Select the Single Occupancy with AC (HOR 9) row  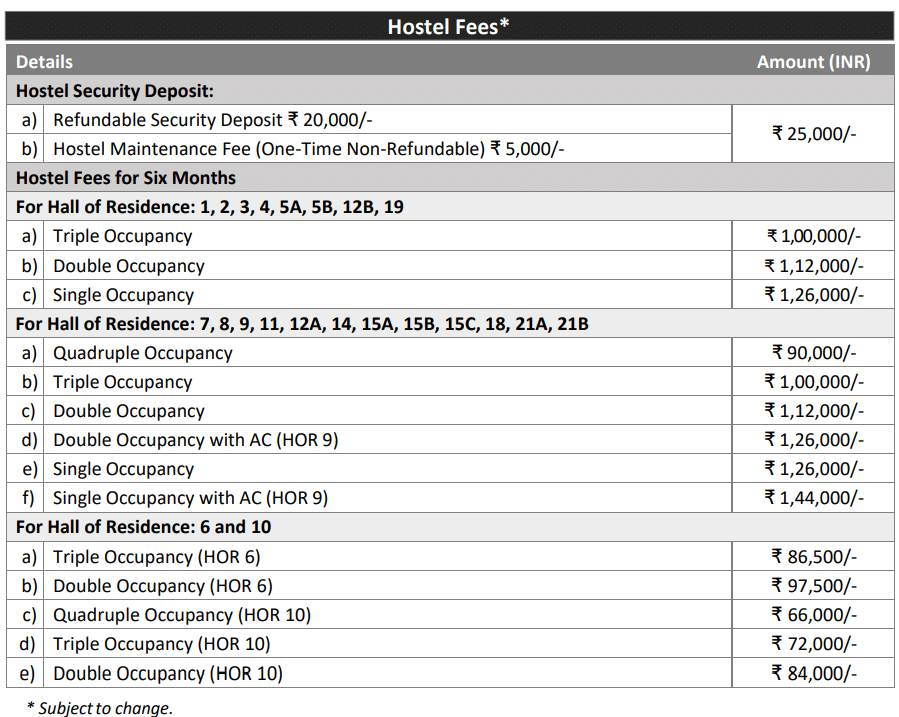(x=369, y=497)
